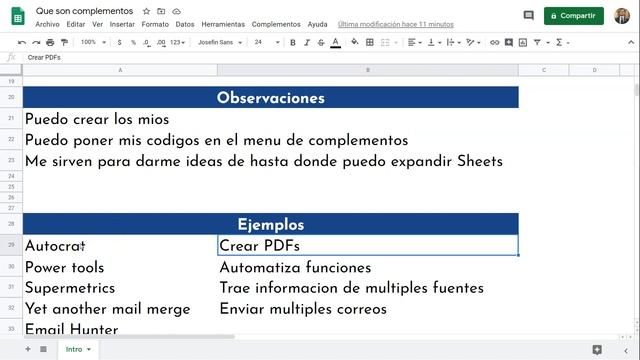Viewport: 640px width, 360px height.
Task: Toggle strikethrough formatting
Action: coord(321,42)
